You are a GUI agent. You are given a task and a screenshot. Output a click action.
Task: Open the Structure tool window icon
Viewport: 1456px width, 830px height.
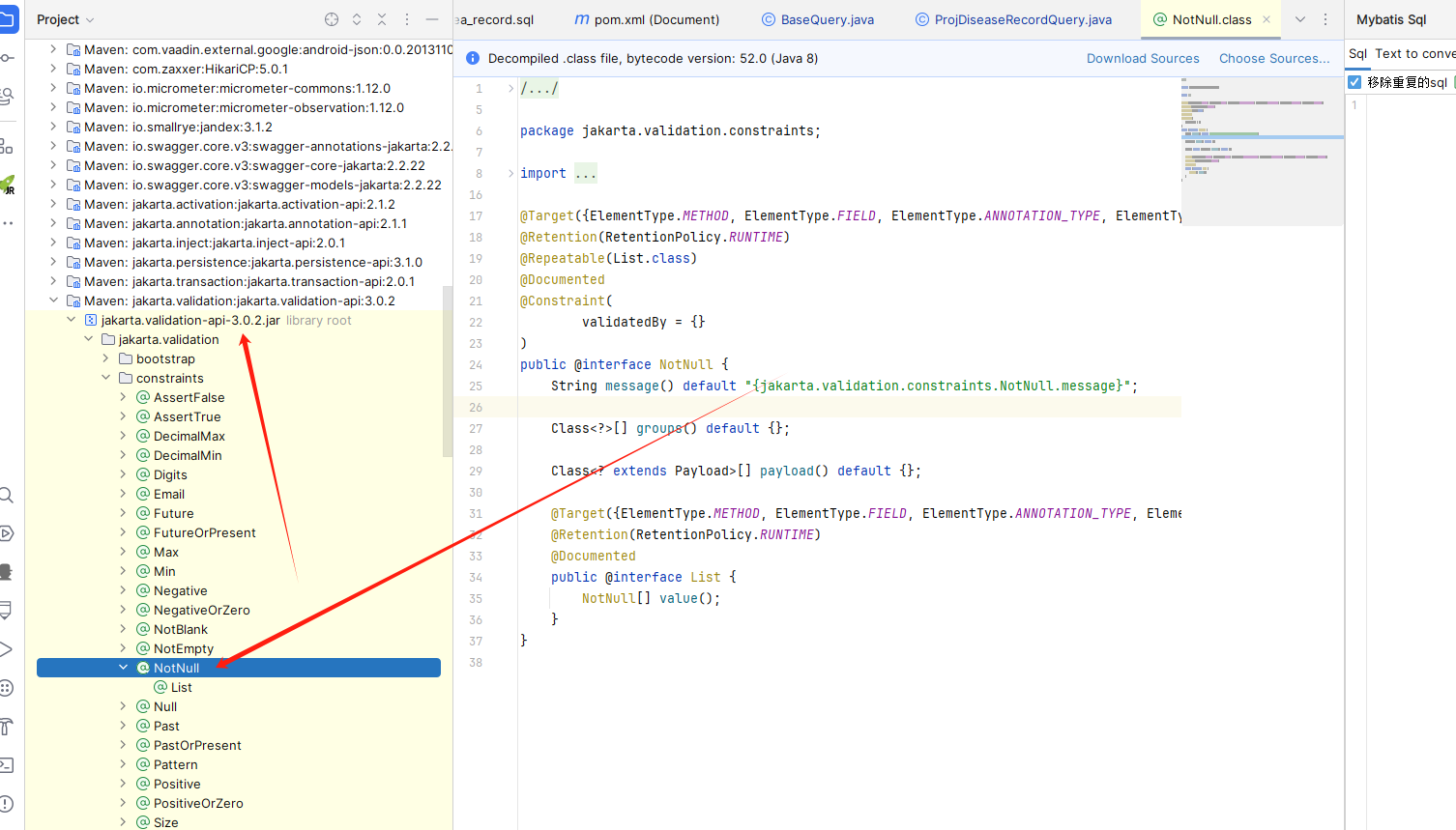[7, 146]
